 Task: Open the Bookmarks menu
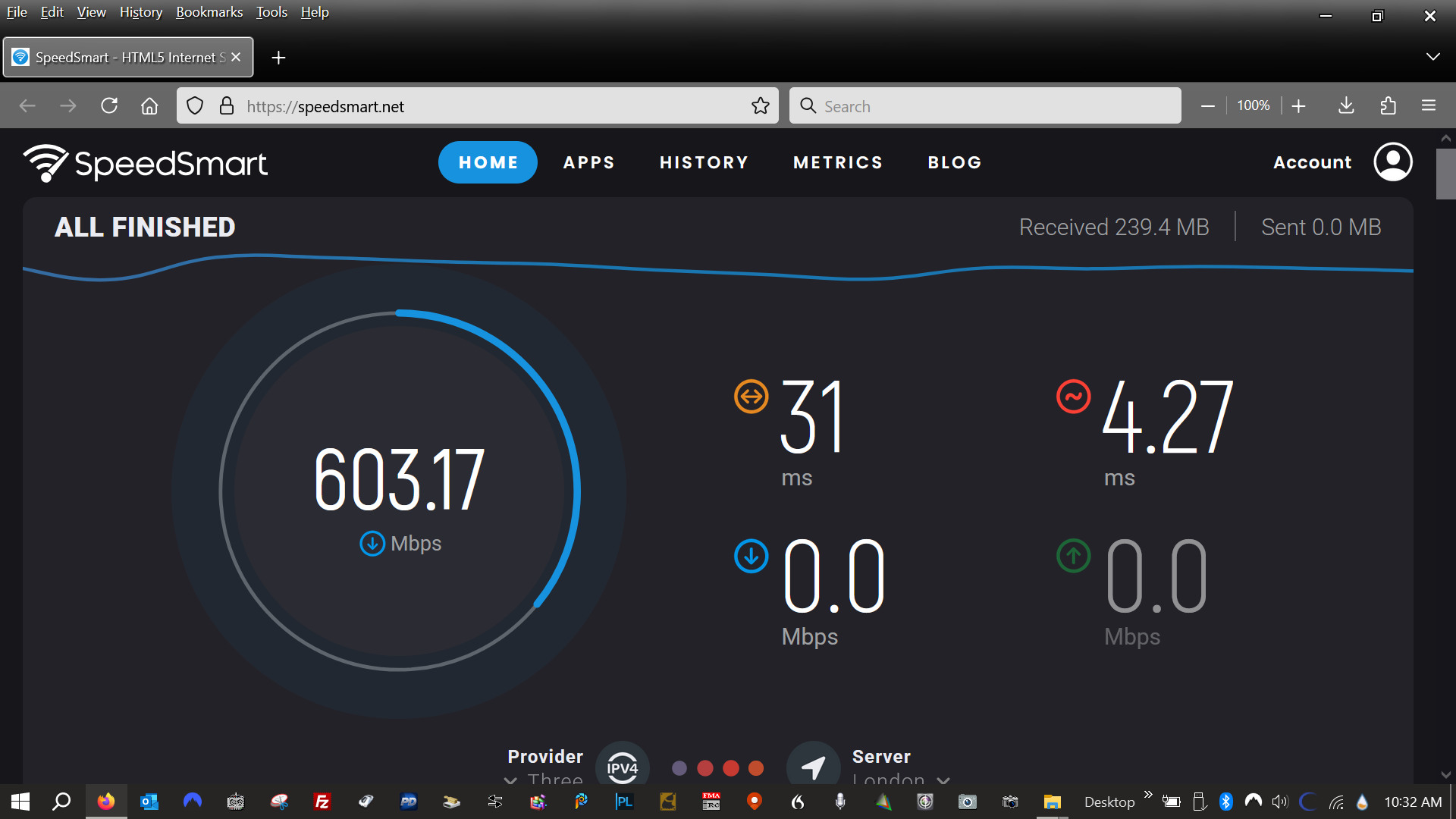coord(209,12)
